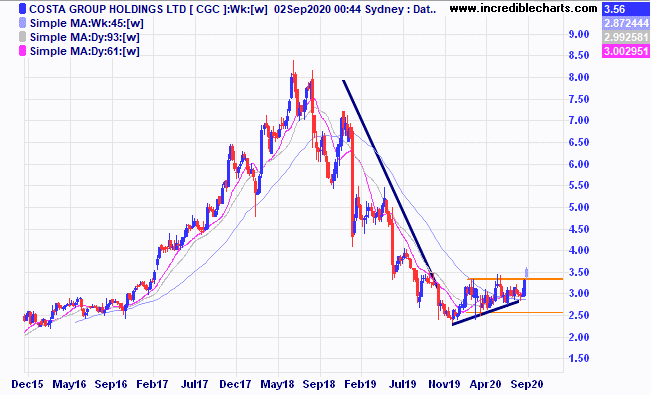Click the grey Dy:93 legend swatch

coord(22,37)
